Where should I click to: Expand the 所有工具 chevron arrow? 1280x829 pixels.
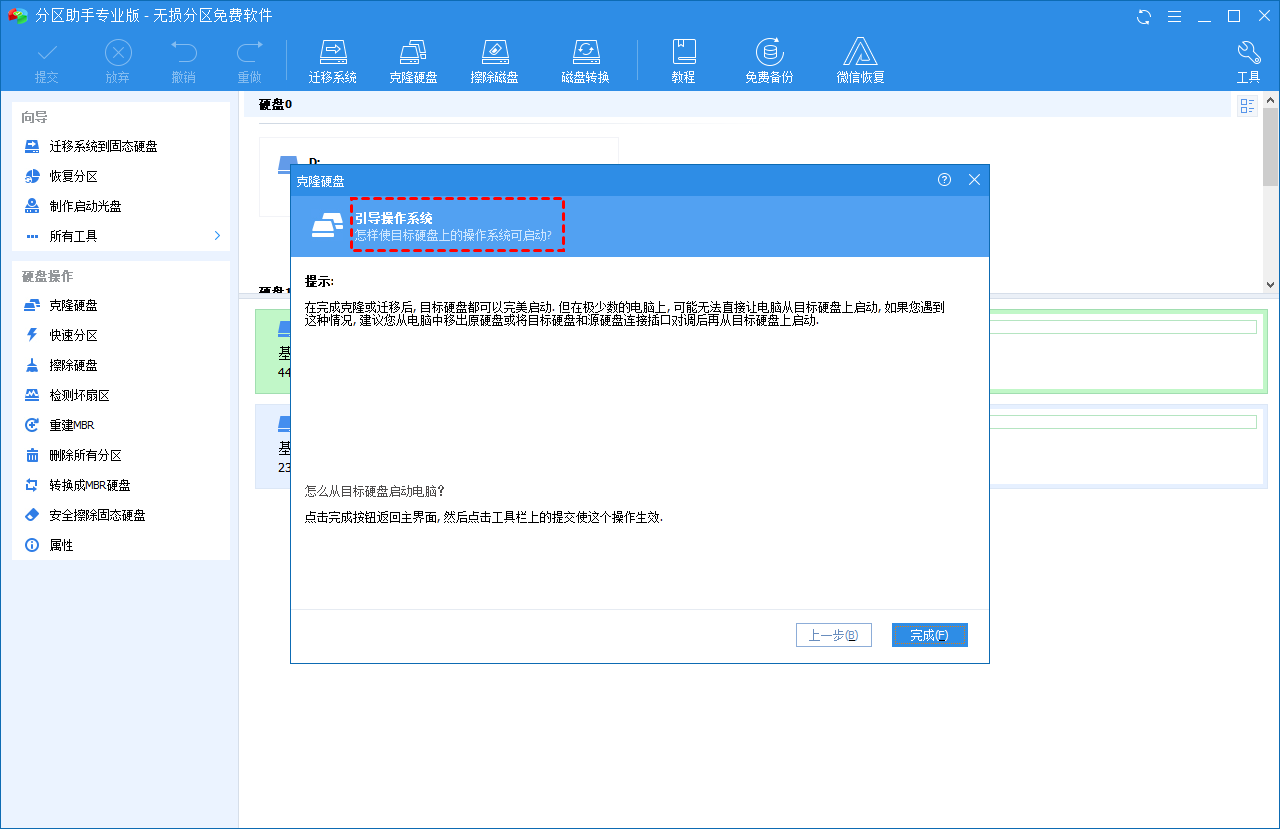[217, 236]
